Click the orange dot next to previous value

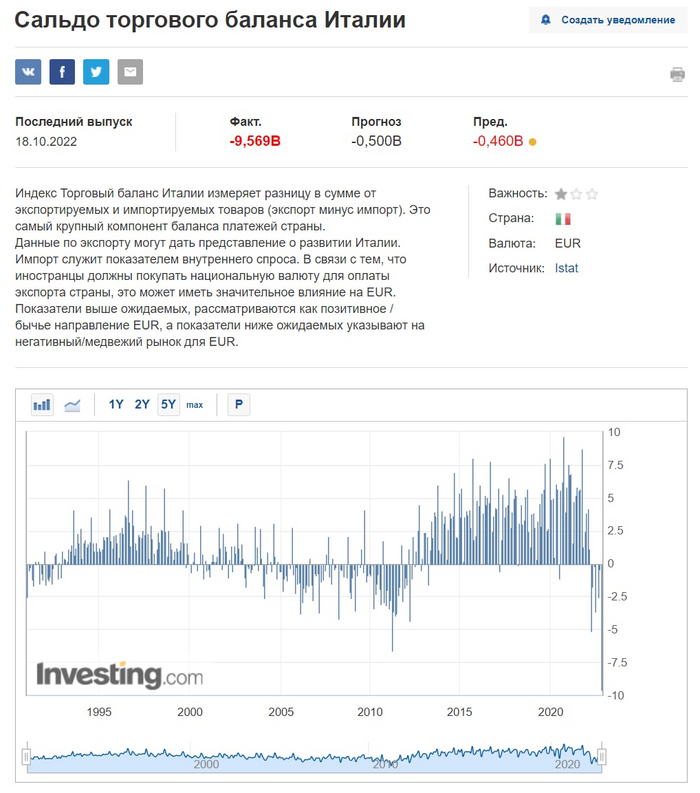tap(532, 142)
